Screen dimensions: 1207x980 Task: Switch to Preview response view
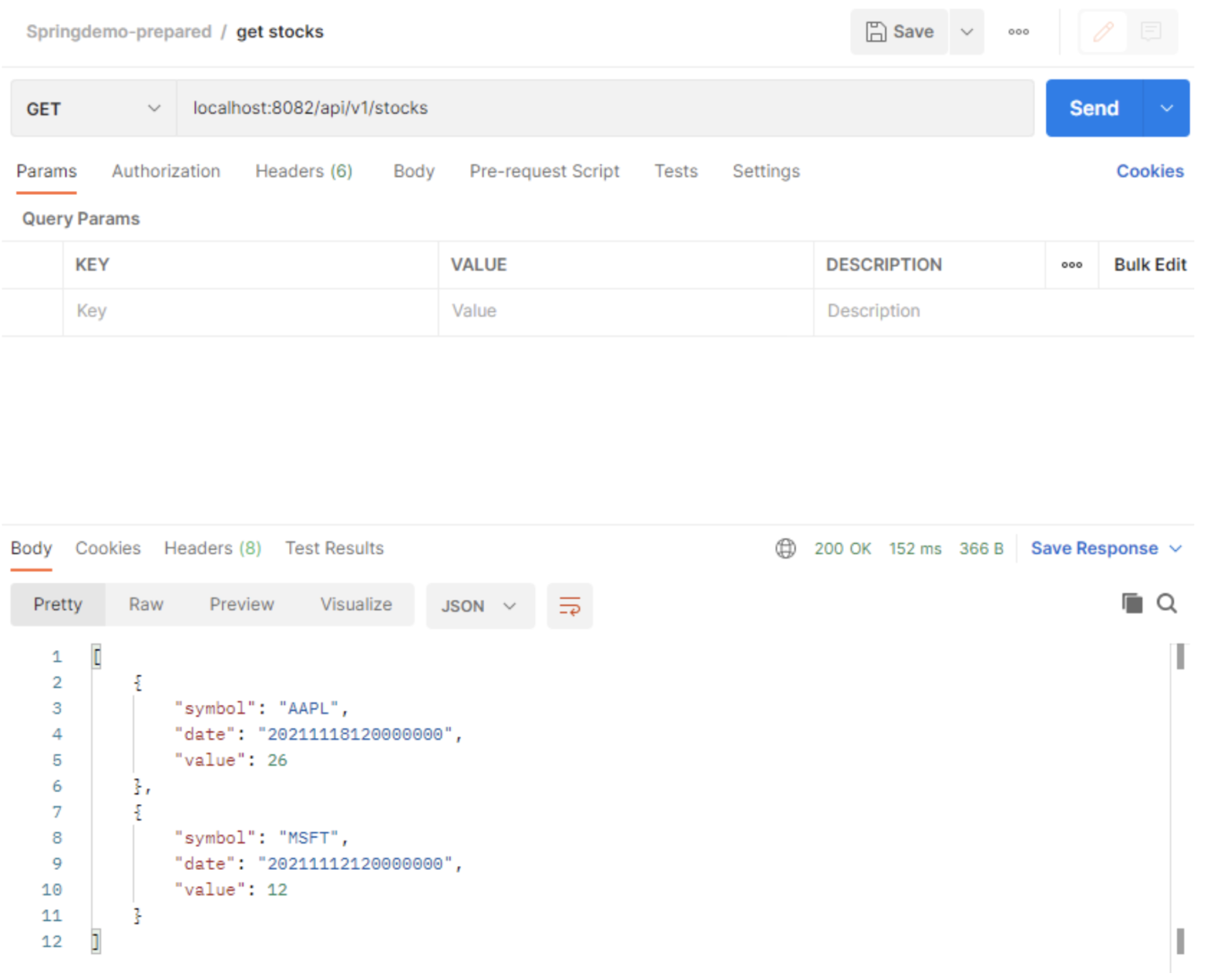click(x=241, y=604)
